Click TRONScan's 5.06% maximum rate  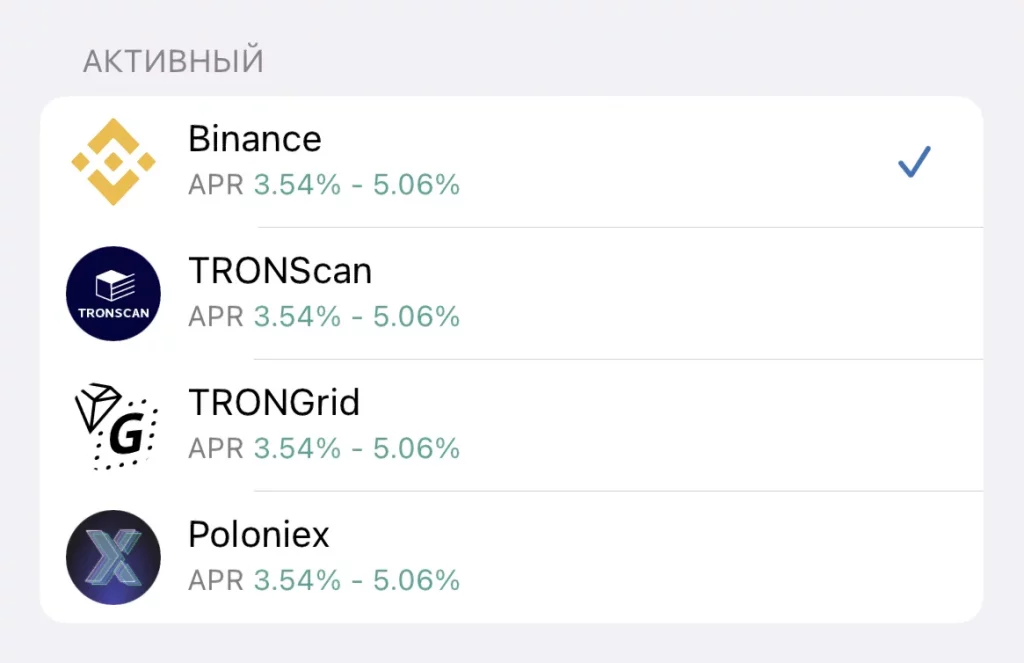[x=416, y=317]
